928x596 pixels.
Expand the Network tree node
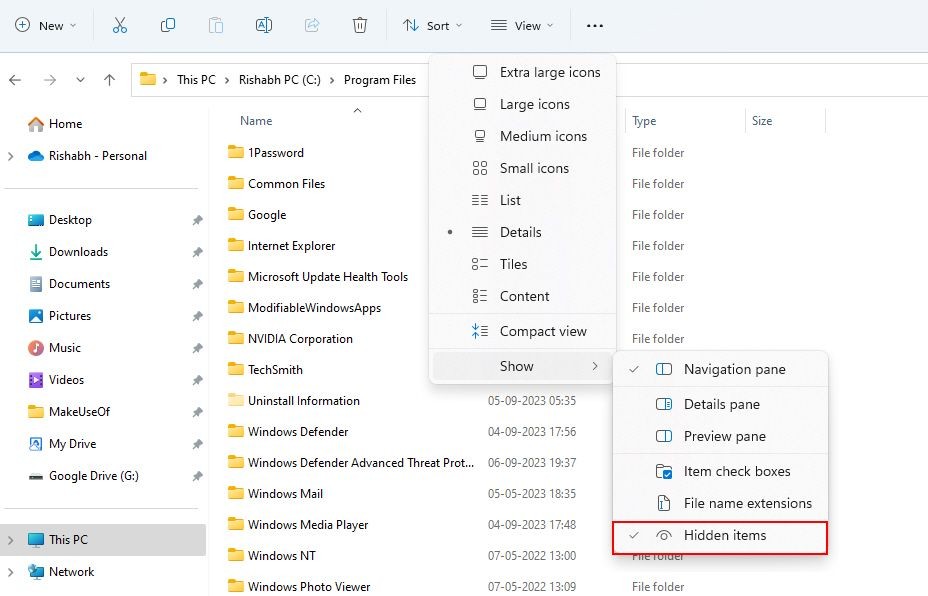pos(11,572)
